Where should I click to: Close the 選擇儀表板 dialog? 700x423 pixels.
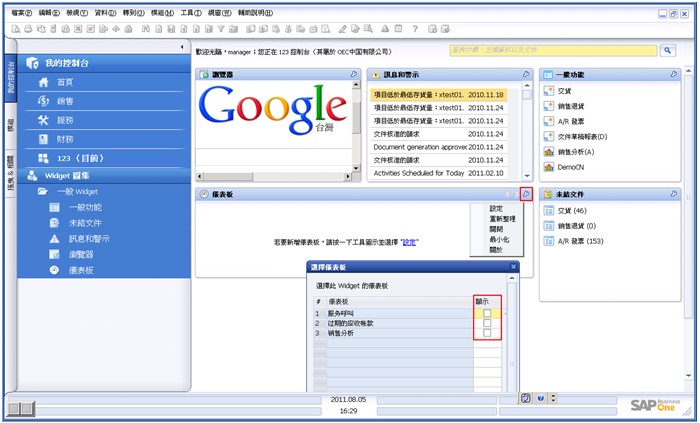(x=513, y=266)
